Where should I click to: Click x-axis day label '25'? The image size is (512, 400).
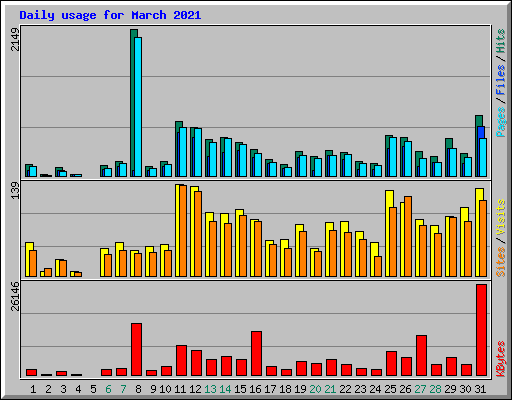pyautogui.click(x=390, y=389)
